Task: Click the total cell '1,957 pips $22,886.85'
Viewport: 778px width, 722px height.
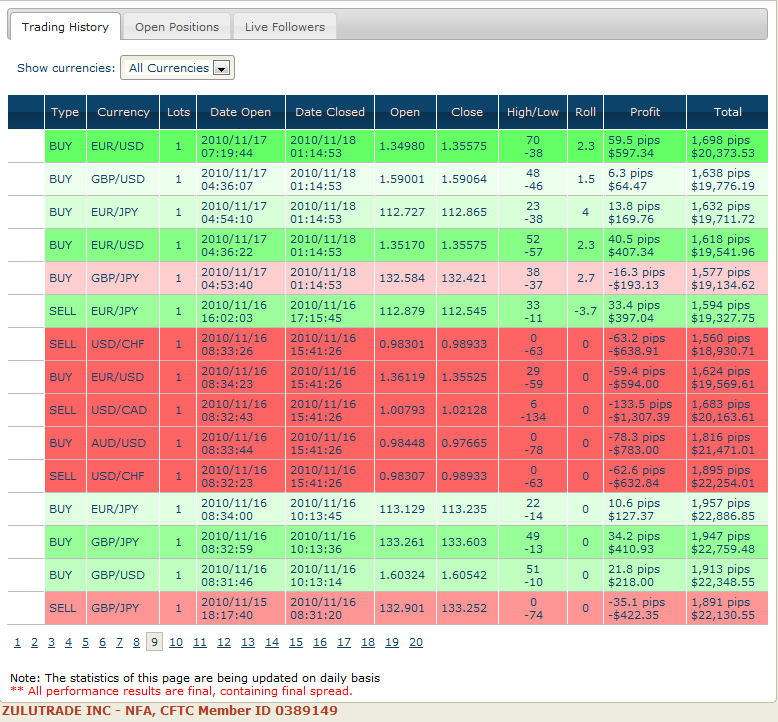Action: point(727,510)
